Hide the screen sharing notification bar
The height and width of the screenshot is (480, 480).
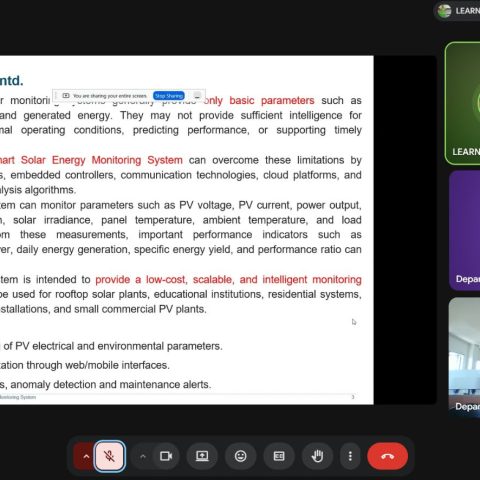point(197,96)
